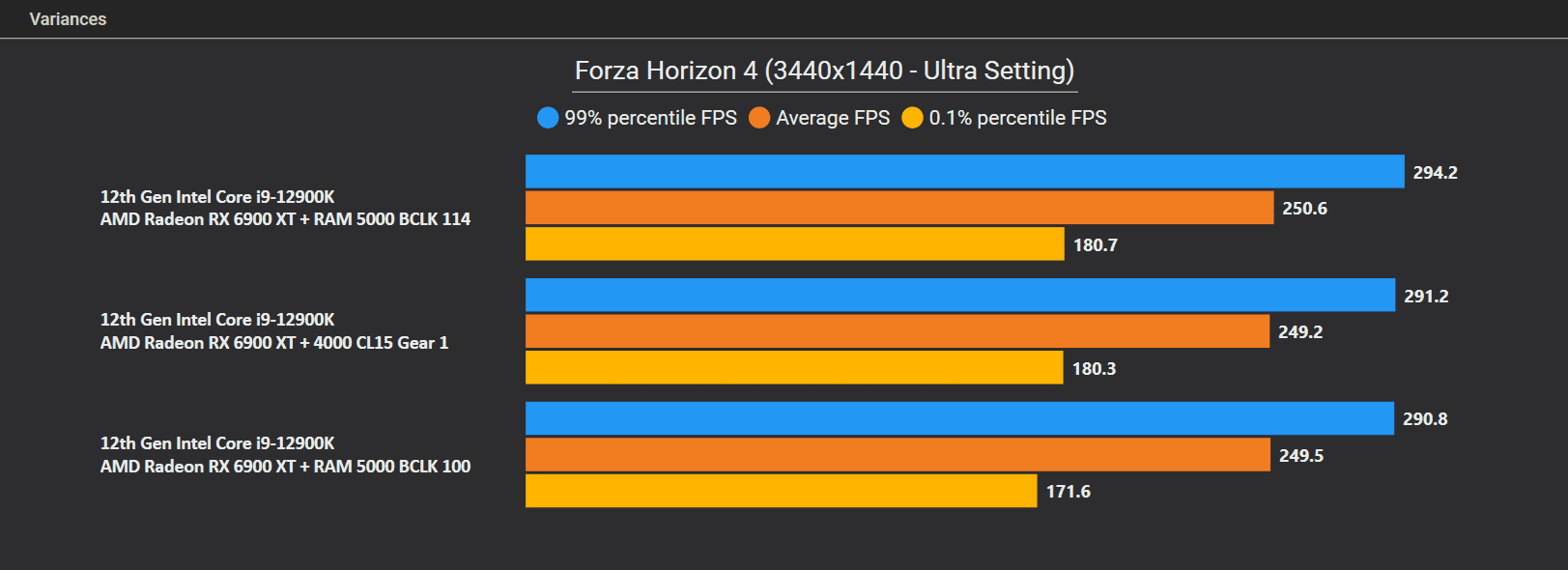The height and width of the screenshot is (570, 1568).
Task: Click the Forza Horizon 4 chart title
Action: click(x=824, y=71)
